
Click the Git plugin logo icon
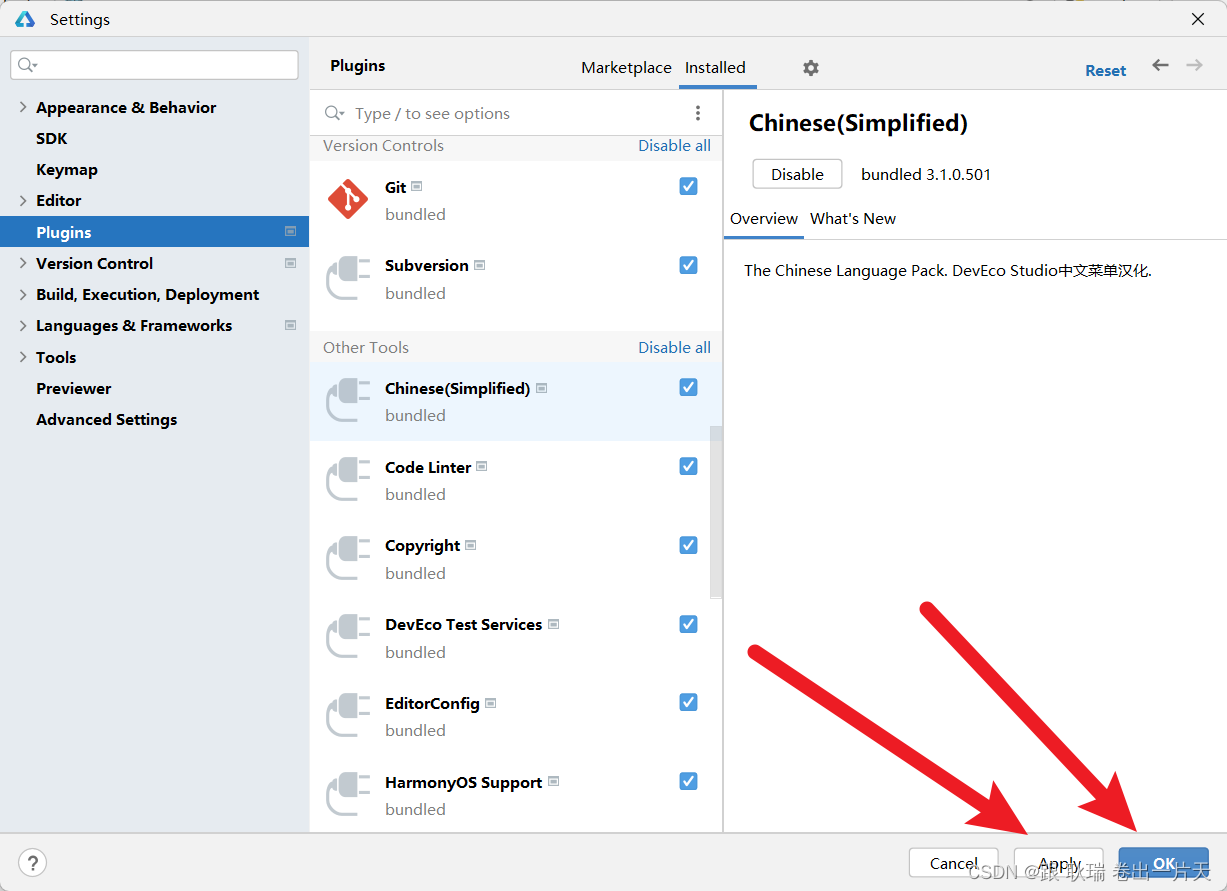[348, 199]
